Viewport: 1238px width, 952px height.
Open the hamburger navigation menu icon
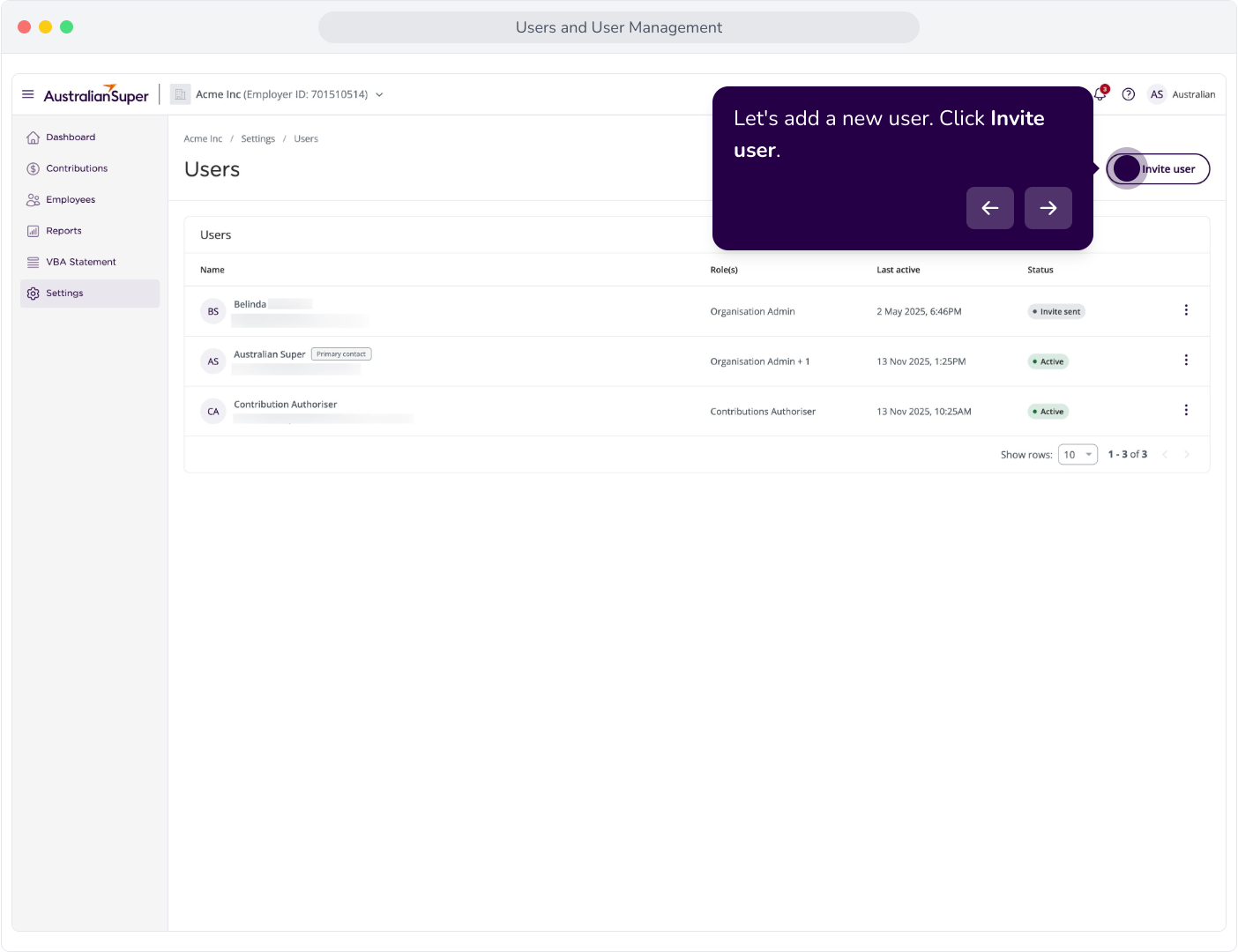[28, 94]
